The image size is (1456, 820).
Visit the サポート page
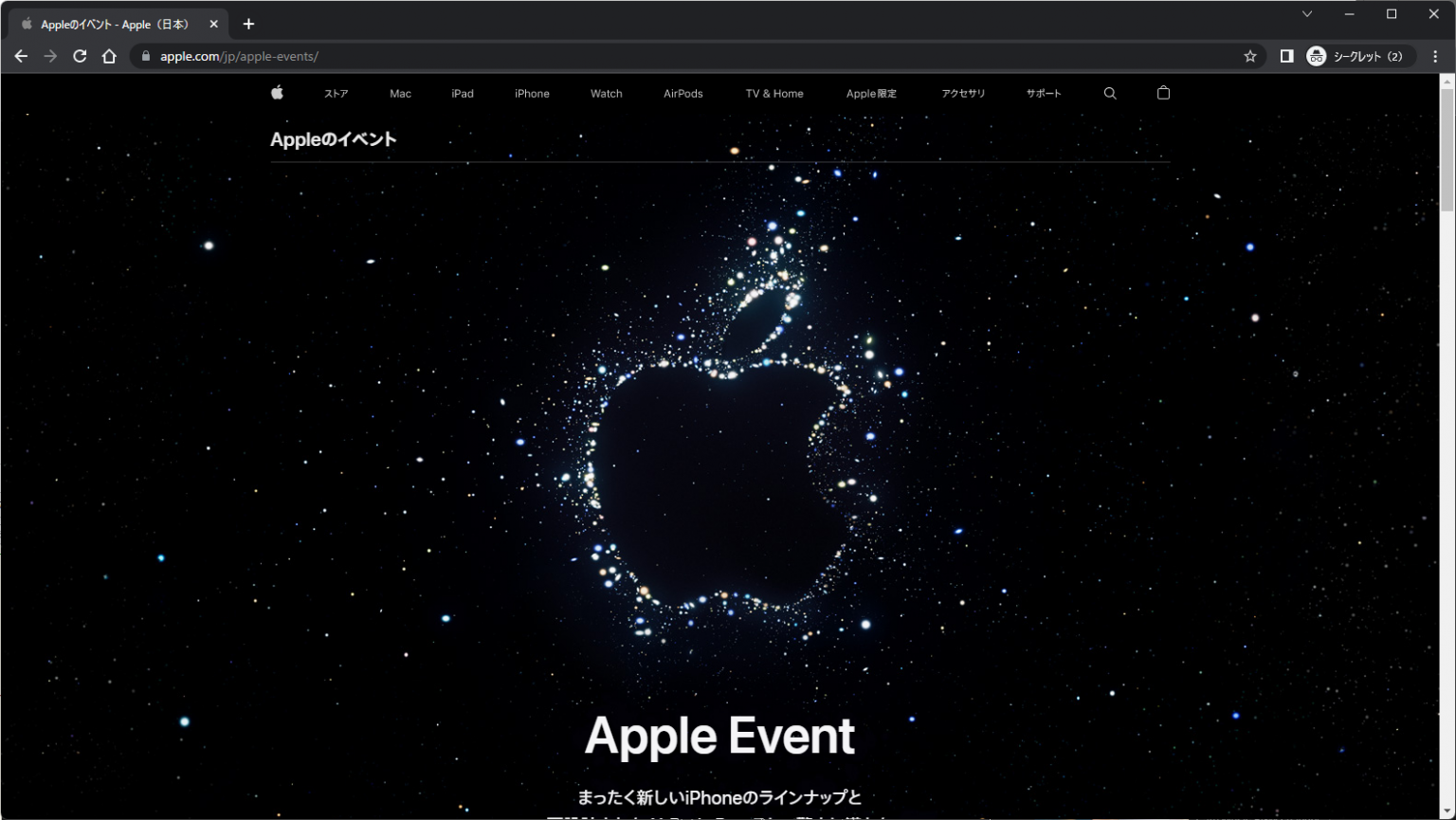coord(1043,92)
